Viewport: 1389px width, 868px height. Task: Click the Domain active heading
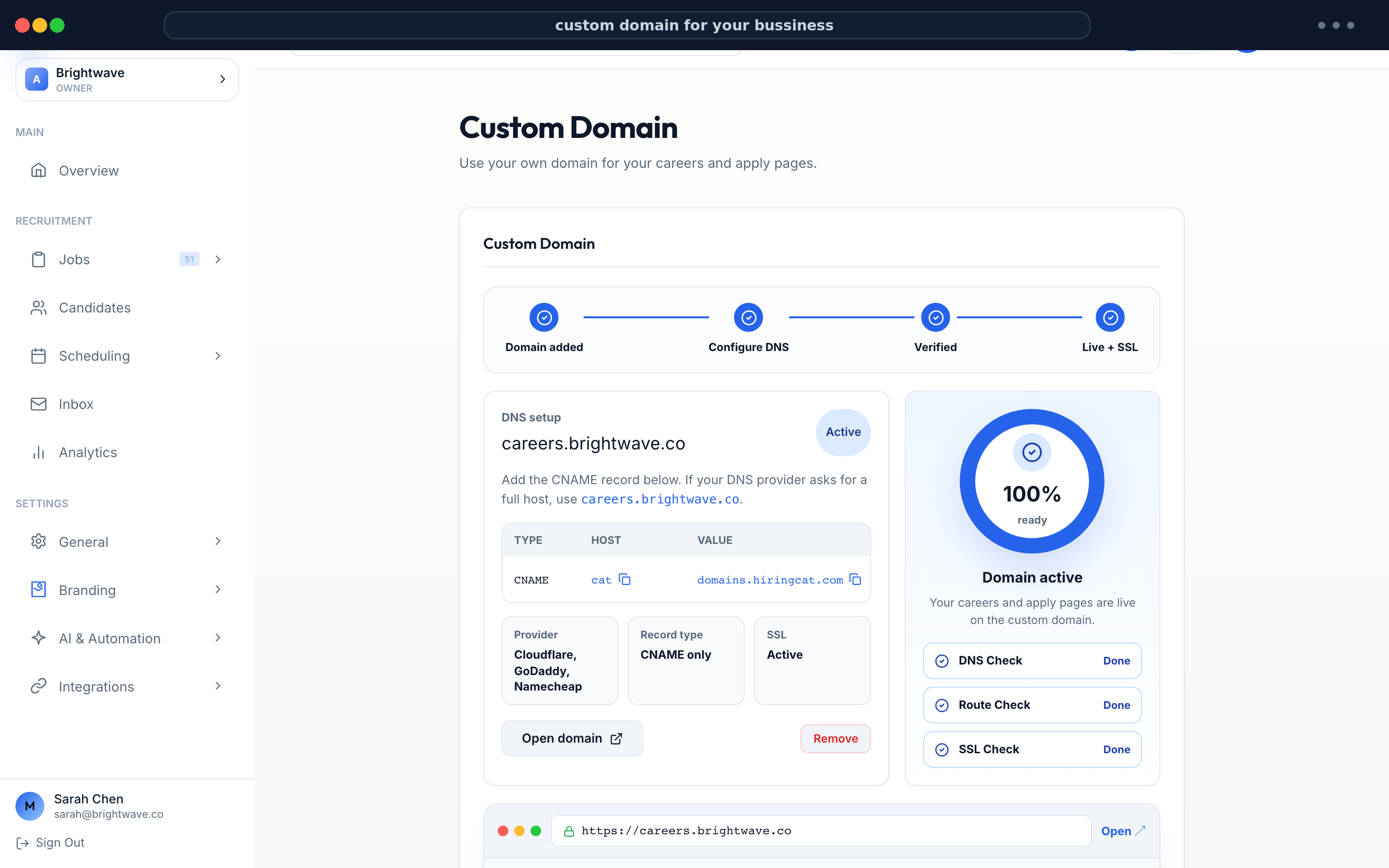[x=1032, y=578]
